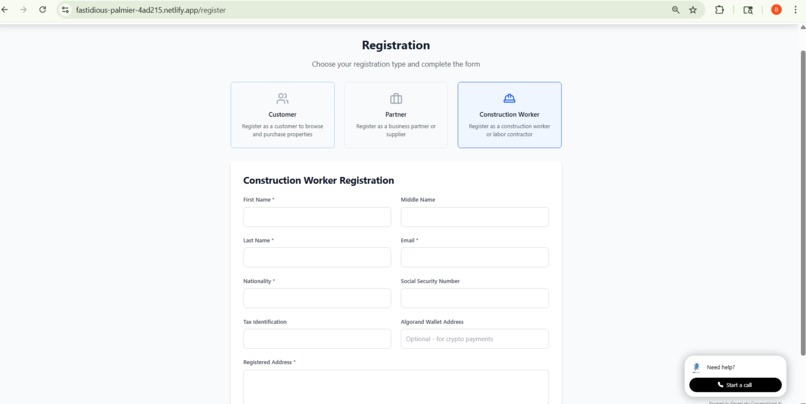Click the Partner briefcase icon
This screenshot has height=404, width=806.
pos(396,98)
